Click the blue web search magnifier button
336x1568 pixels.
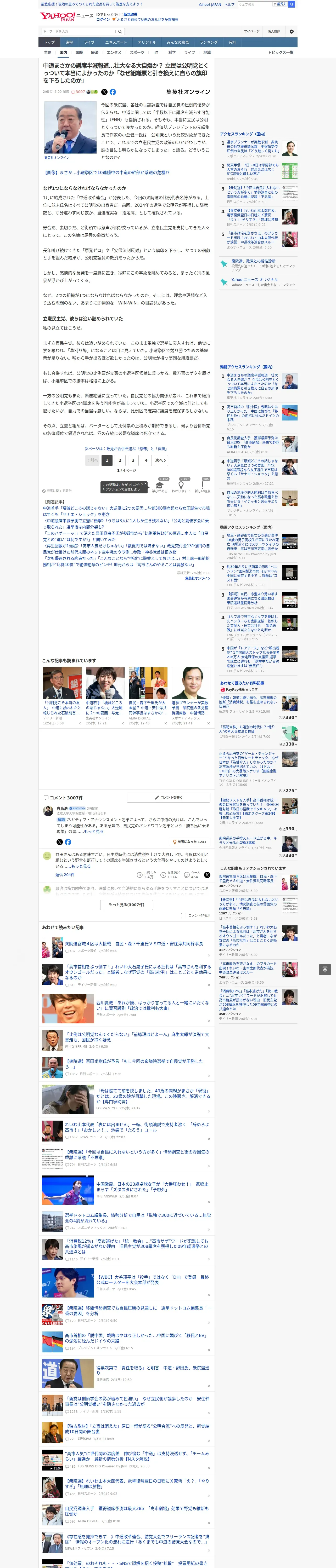click(x=292, y=4)
